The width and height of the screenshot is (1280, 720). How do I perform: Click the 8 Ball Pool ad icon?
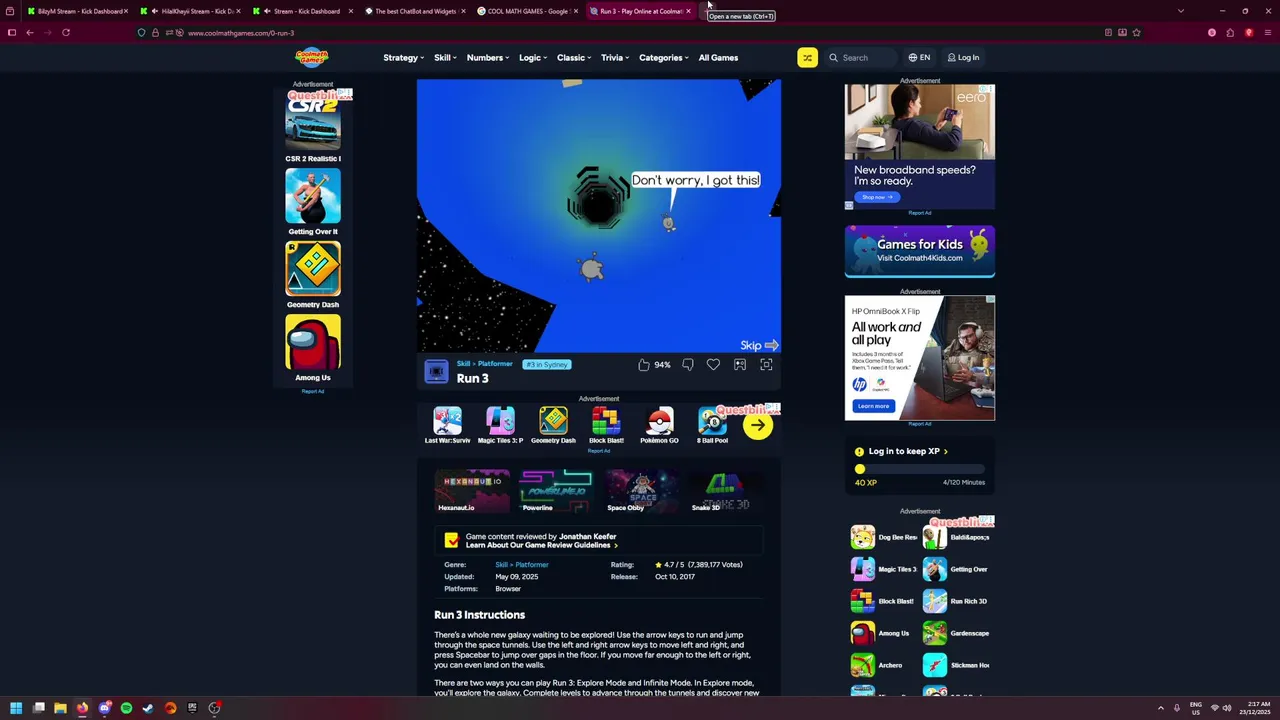(712, 421)
